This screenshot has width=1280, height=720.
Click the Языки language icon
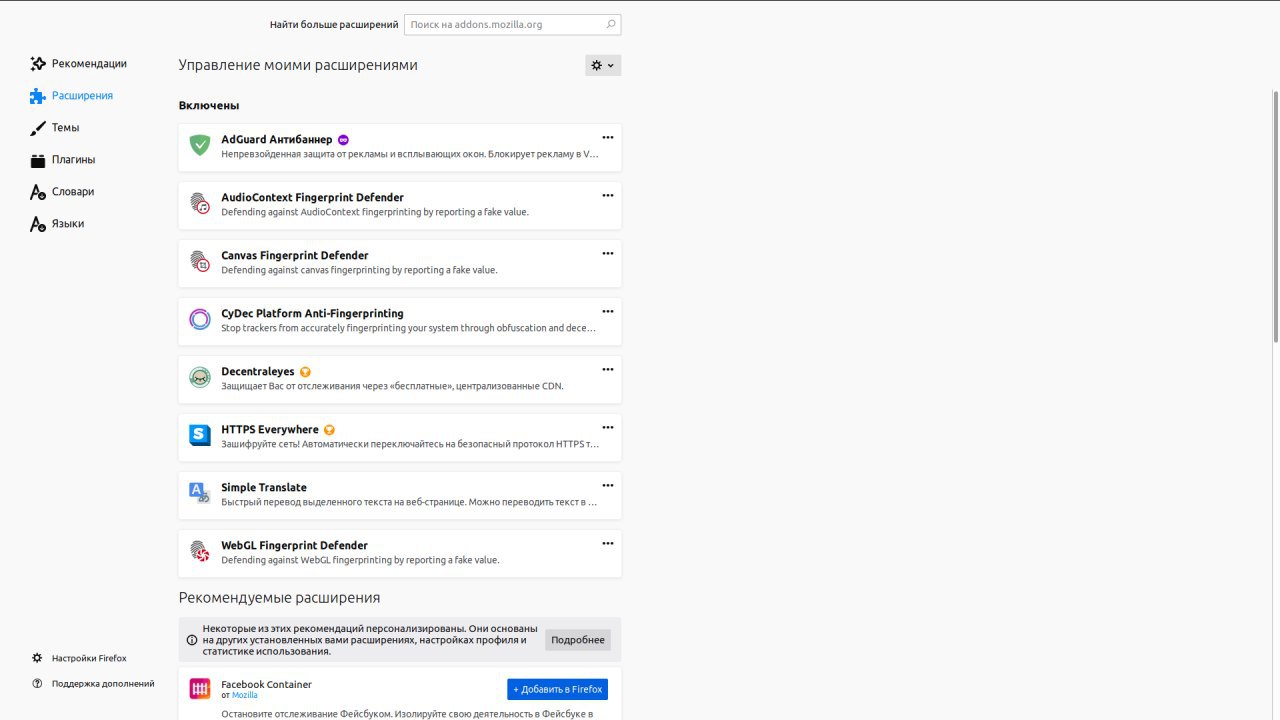(38, 224)
